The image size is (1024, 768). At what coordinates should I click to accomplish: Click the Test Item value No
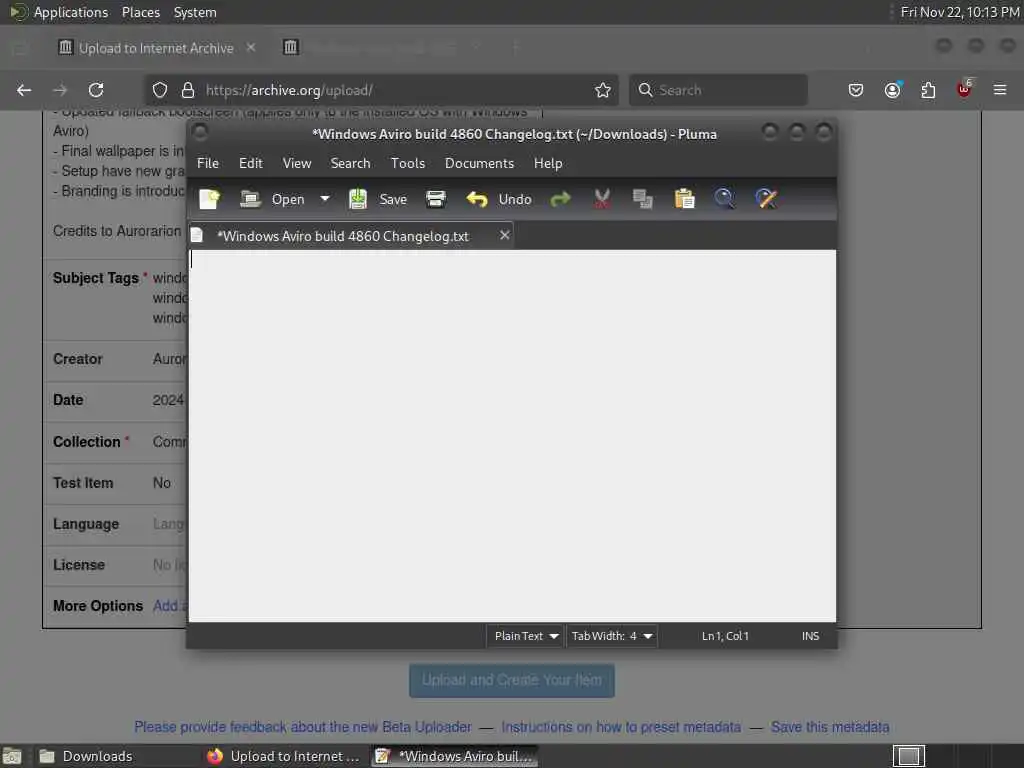(162, 483)
